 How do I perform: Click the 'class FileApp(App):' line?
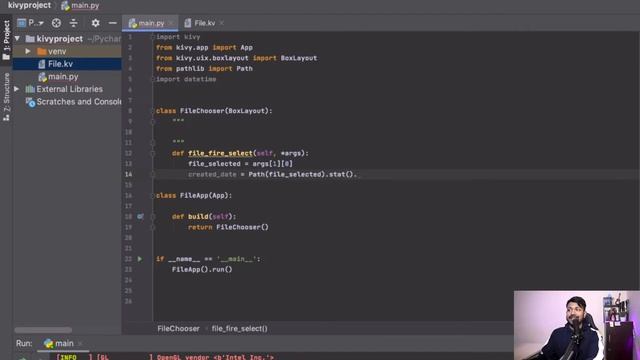[x=194, y=196]
